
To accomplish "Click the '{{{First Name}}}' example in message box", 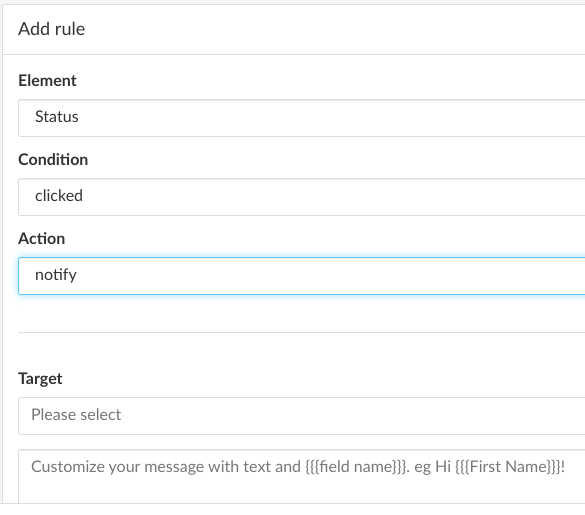I will point(508,466).
